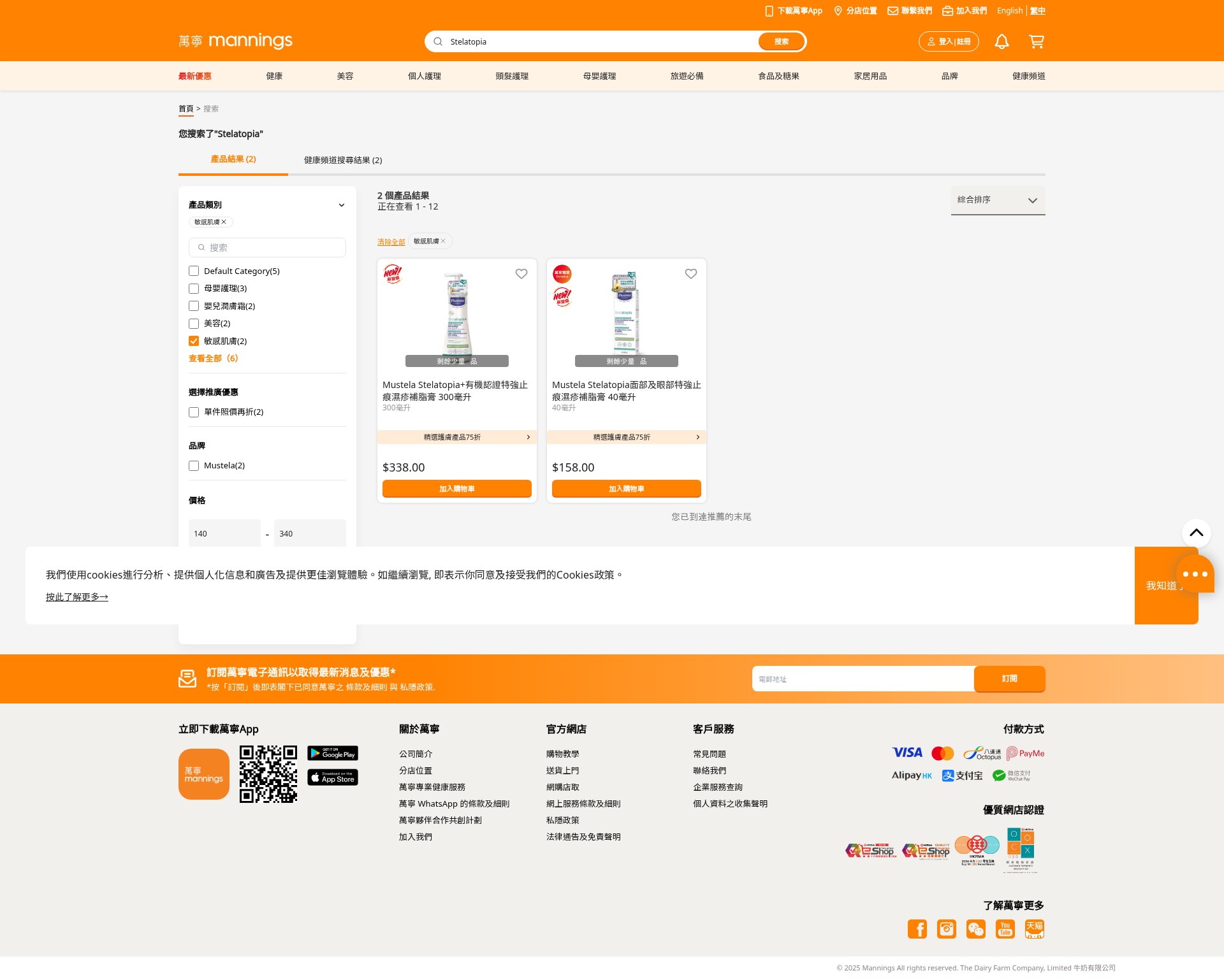Open the 頭髮護理 navigation menu

(512, 76)
